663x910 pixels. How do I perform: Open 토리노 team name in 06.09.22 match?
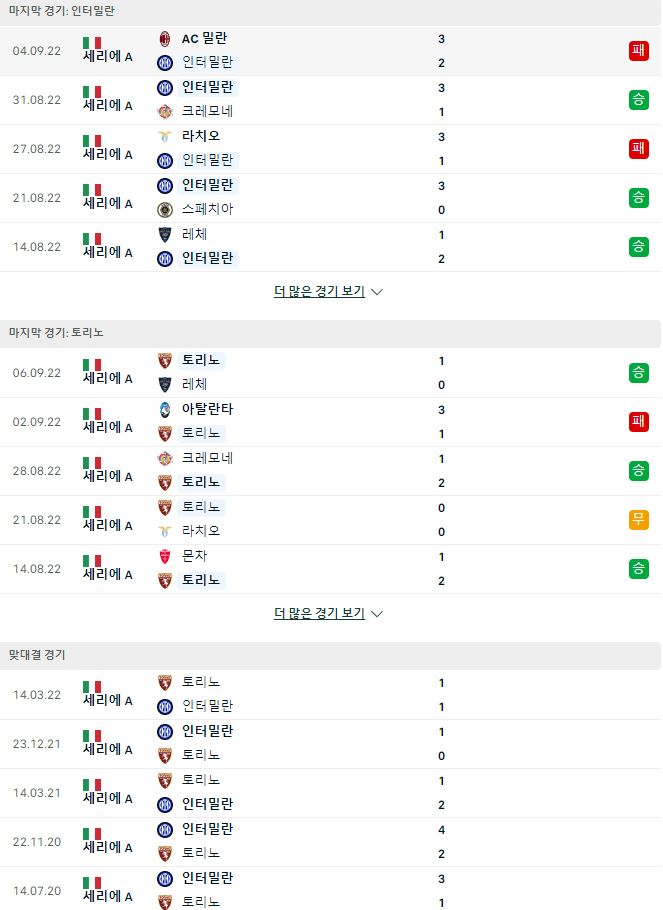[201, 360]
